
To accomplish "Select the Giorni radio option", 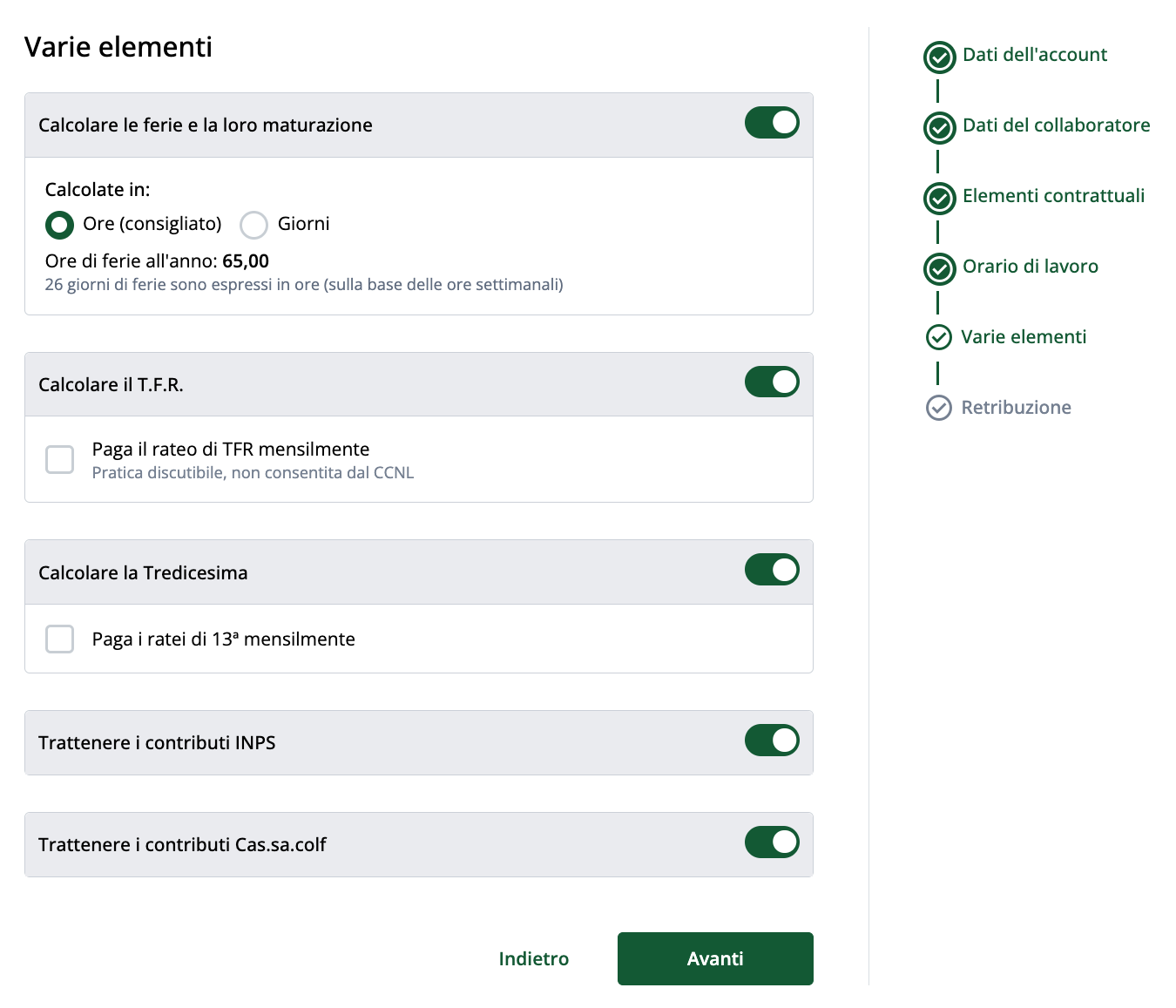I will tap(253, 225).
